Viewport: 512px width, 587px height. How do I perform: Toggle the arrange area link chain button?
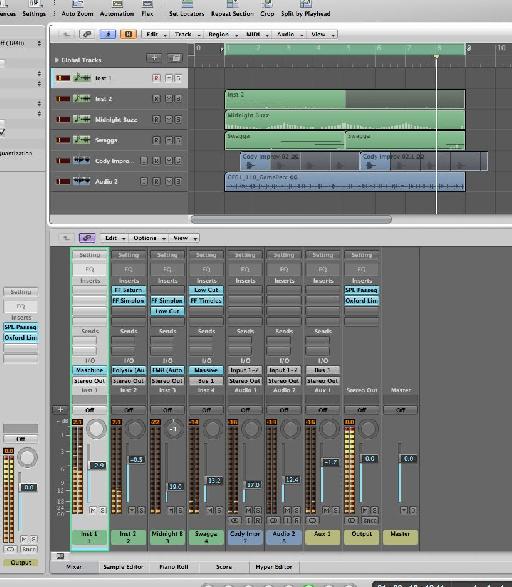click(87, 34)
